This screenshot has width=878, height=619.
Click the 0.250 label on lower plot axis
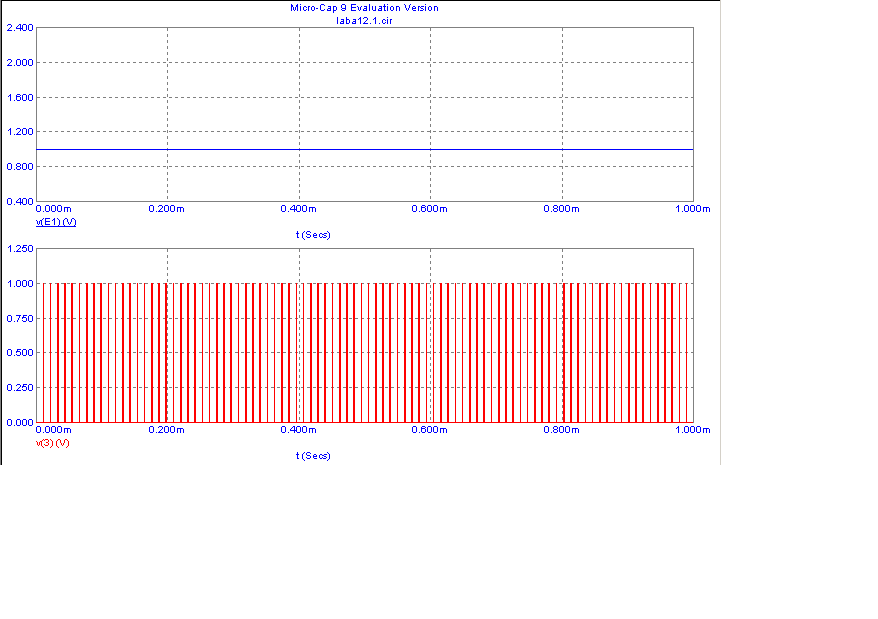[20, 387]
